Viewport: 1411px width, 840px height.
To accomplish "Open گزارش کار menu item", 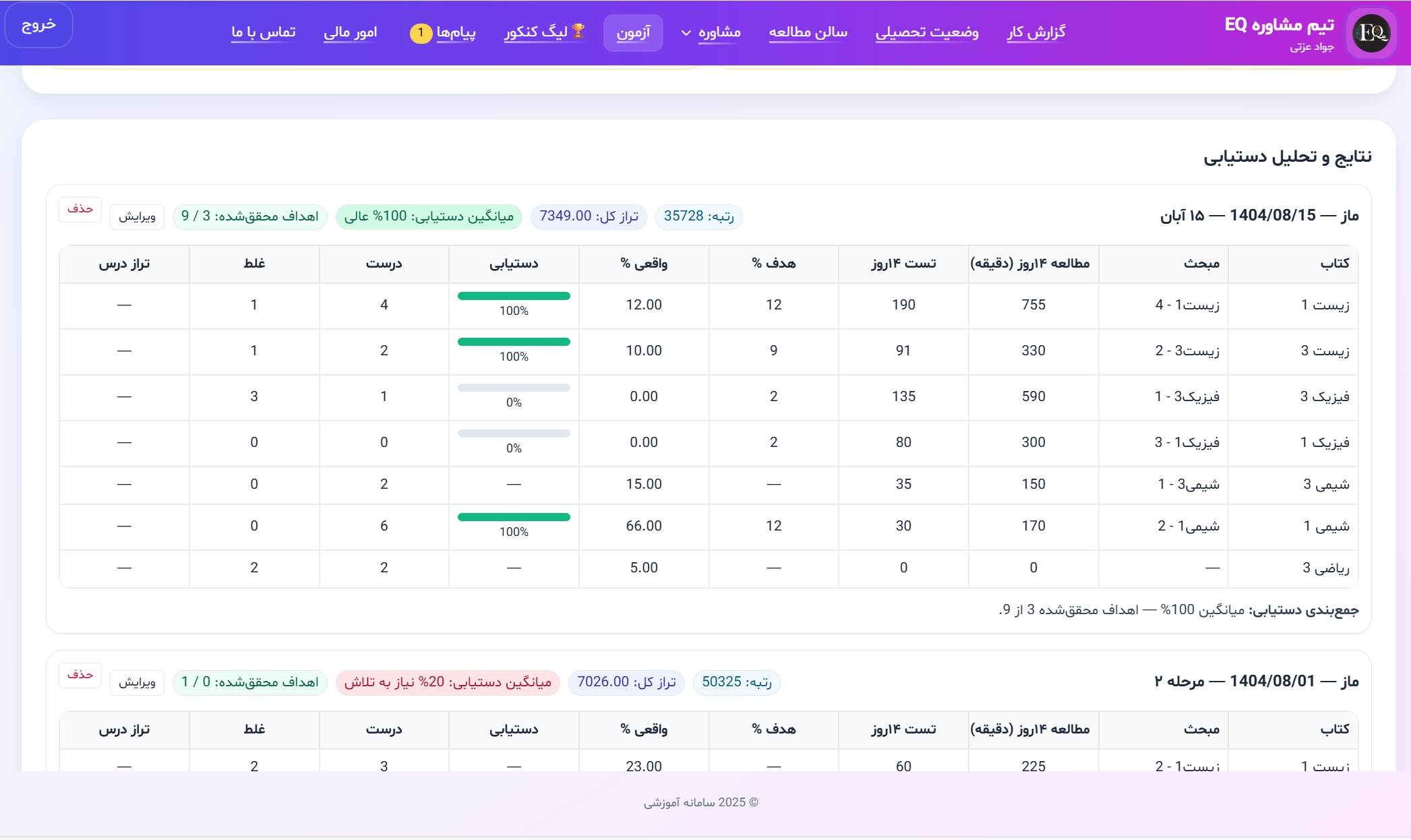I will pos(1036,32).
